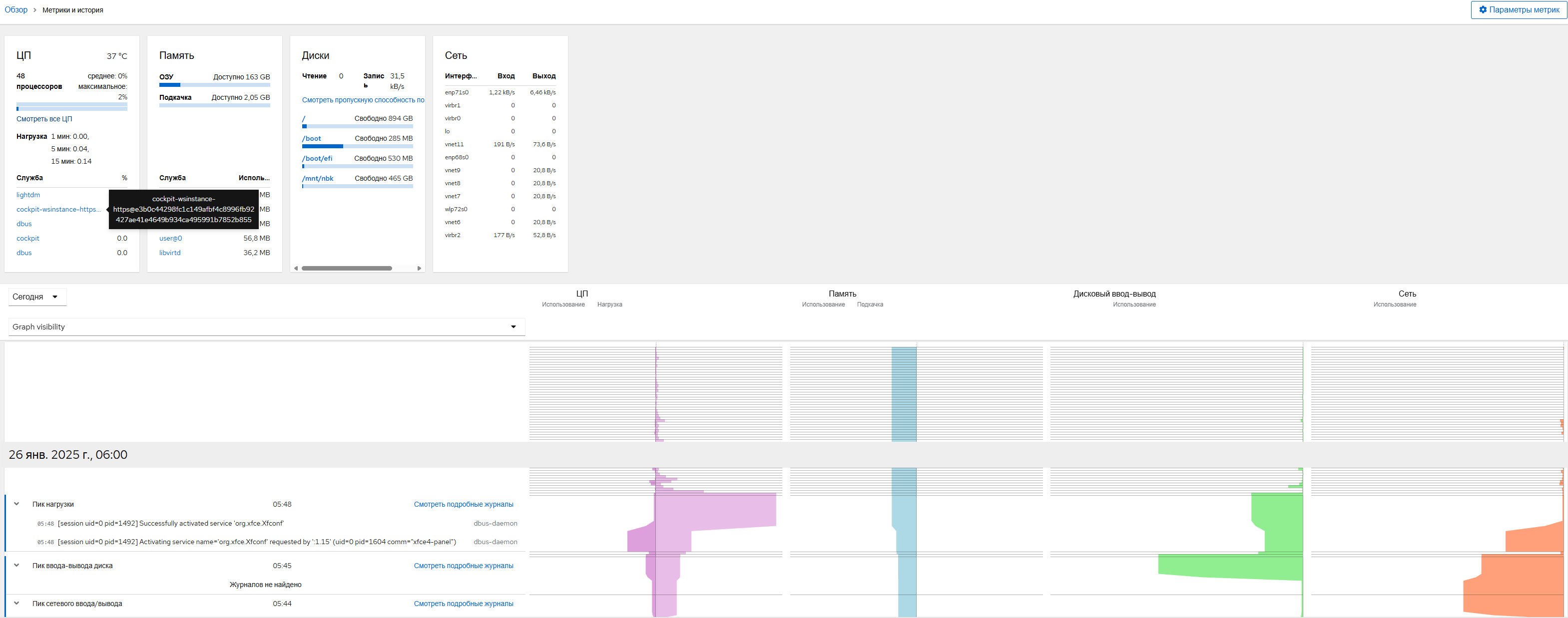Open the /mnt/nbk filesystem link
Image resolution: width=1568 pixels, height=618 pixels.
pos(318,178)
